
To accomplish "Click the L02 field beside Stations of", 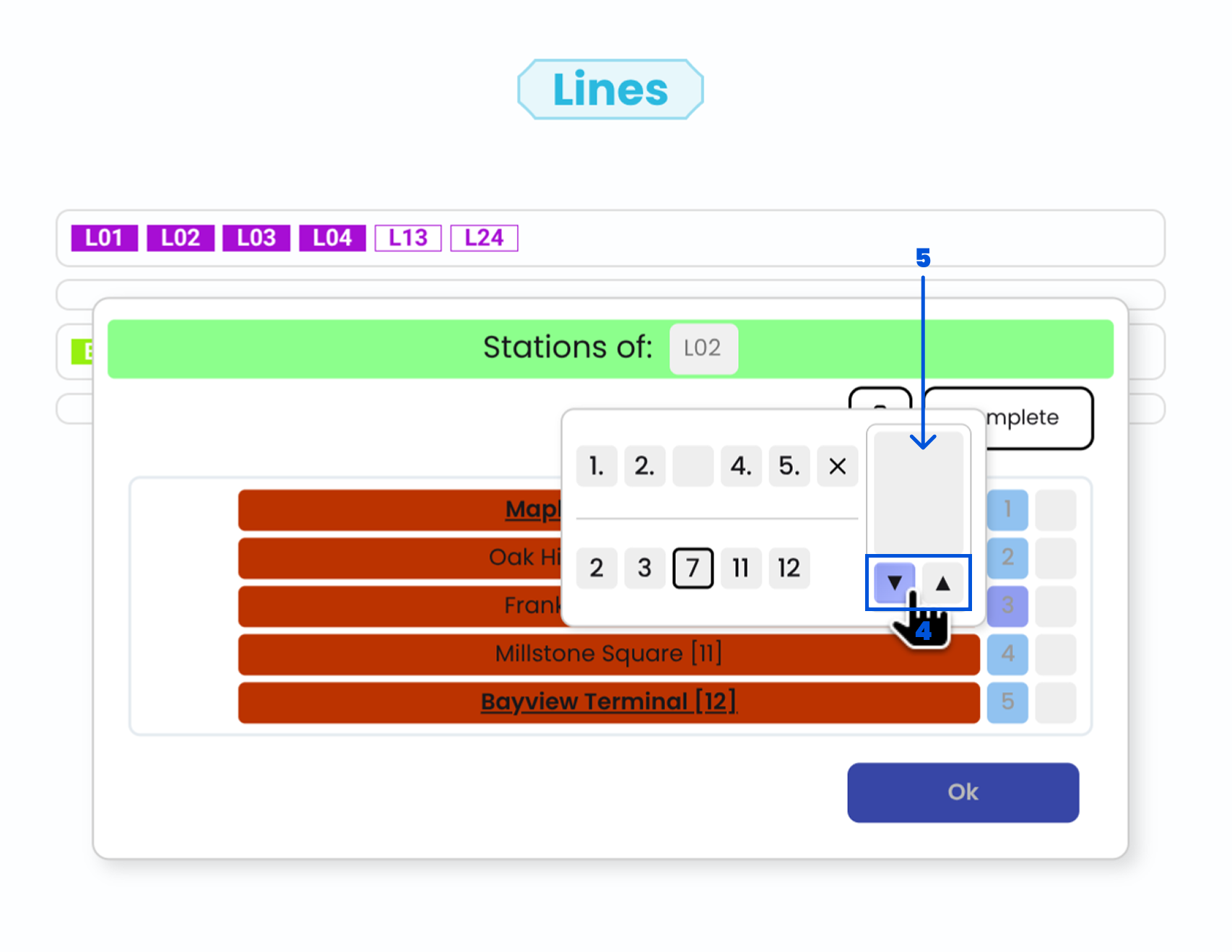I will [703, 348].
